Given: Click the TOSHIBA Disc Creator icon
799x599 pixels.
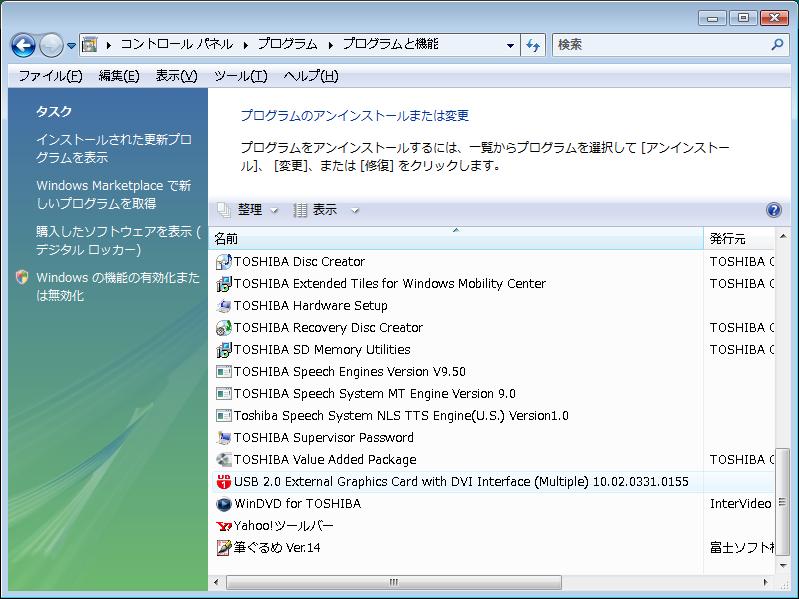Looking at the screenshot, I should (x=224, y=262).
